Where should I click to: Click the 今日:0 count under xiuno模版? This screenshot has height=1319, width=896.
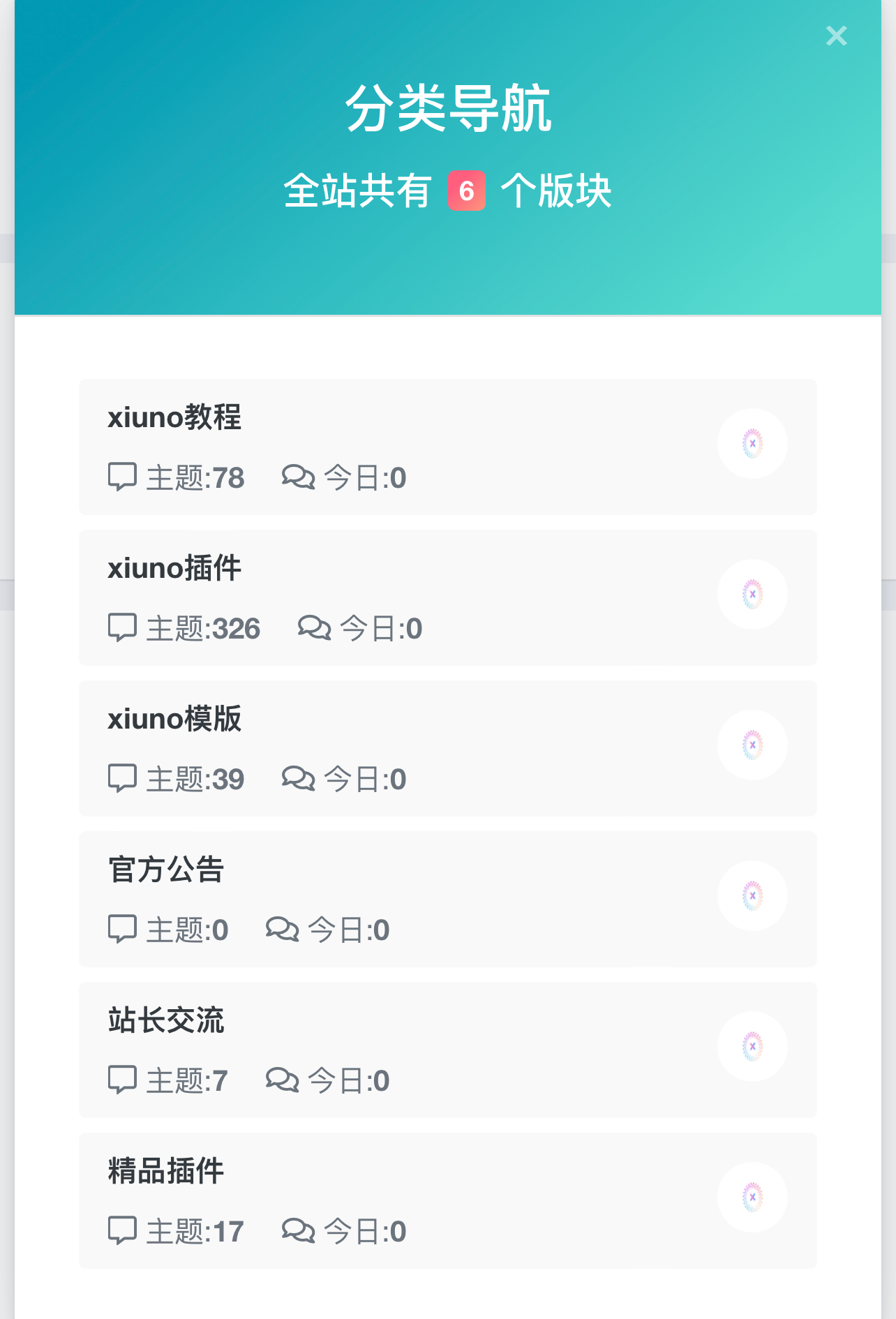[x=365, y=780]
